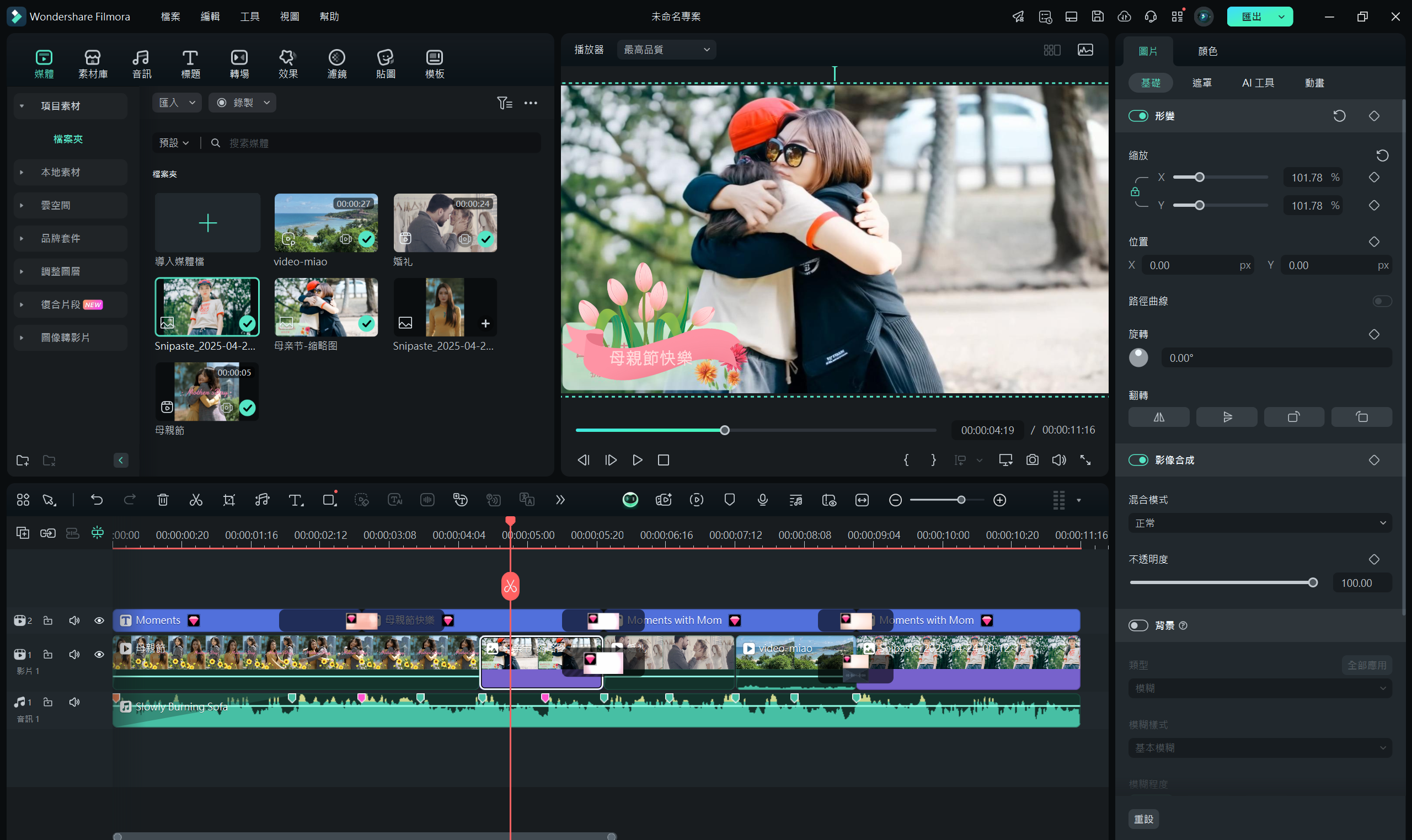Image resolution: width=1412 pixels, height=840 pixels.
Task: Click the add text tool in timeline toolbar
Action: [296, 500]
